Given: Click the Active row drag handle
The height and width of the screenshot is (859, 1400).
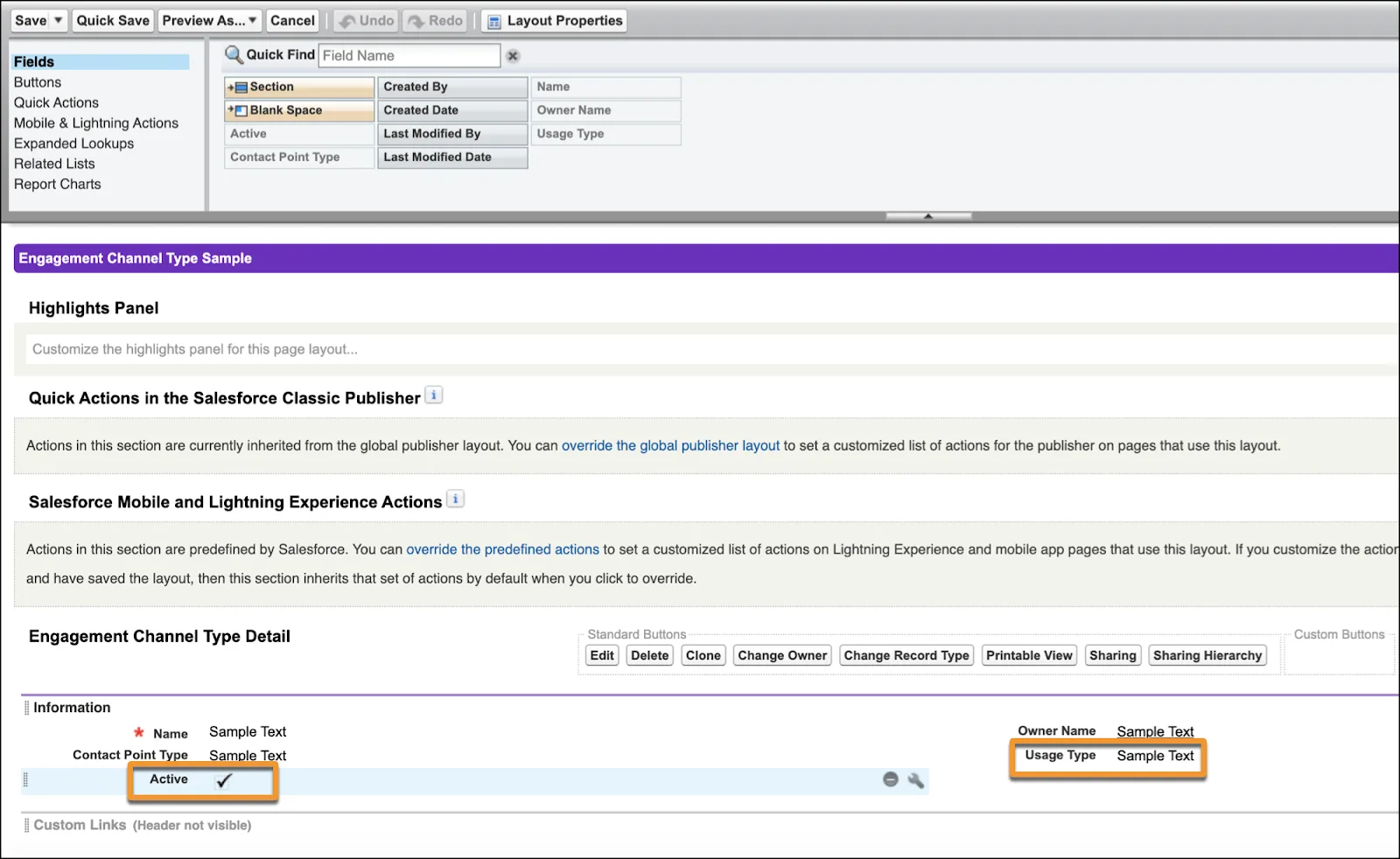Looking at the screenshot, I should coord(25,779).
